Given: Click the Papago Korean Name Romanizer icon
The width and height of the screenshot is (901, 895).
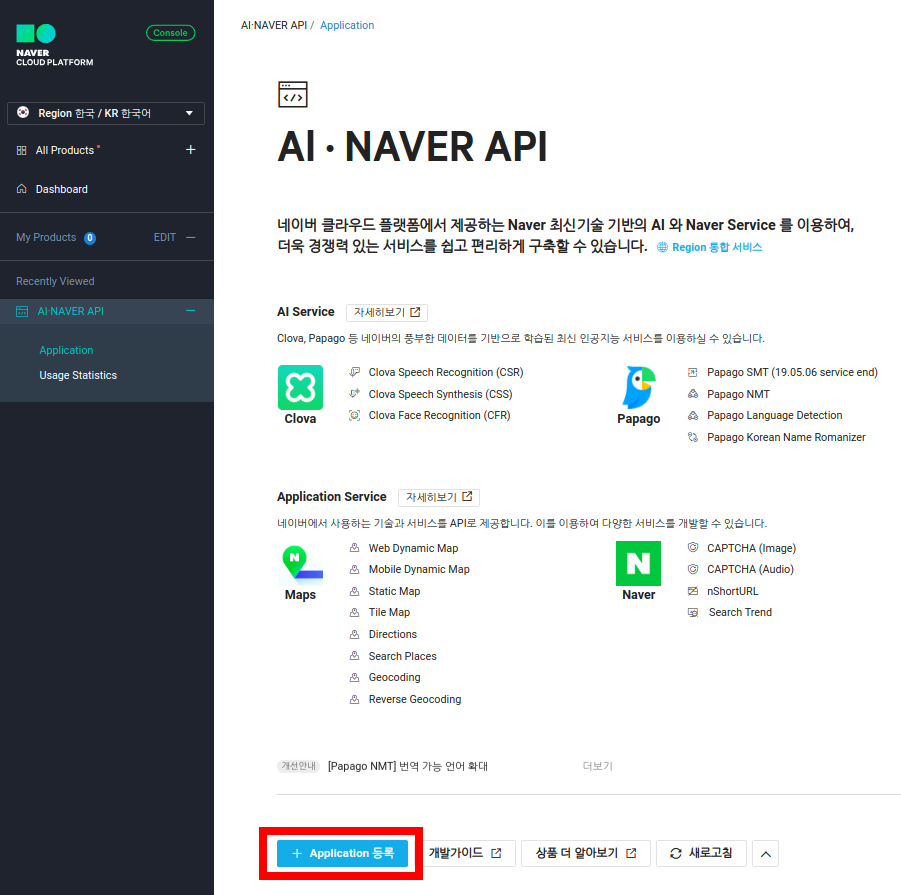Looking at the screenshot, I should click(693, 437).
